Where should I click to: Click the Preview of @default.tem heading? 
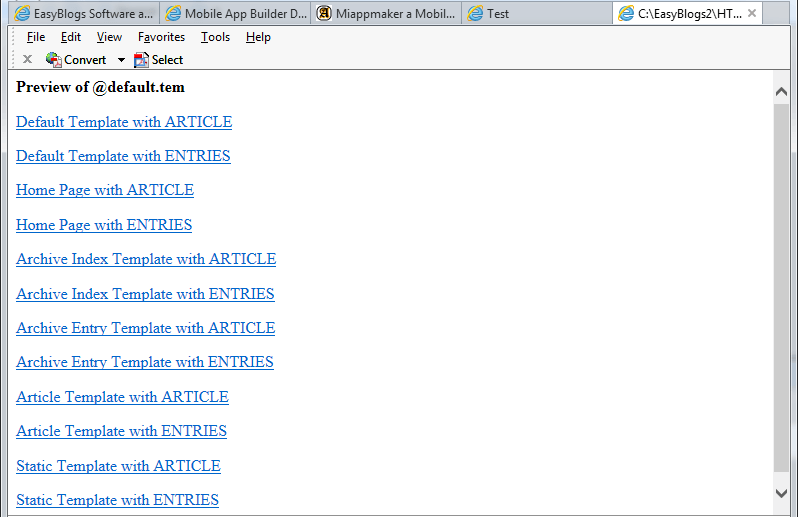(x=100, y=88)
